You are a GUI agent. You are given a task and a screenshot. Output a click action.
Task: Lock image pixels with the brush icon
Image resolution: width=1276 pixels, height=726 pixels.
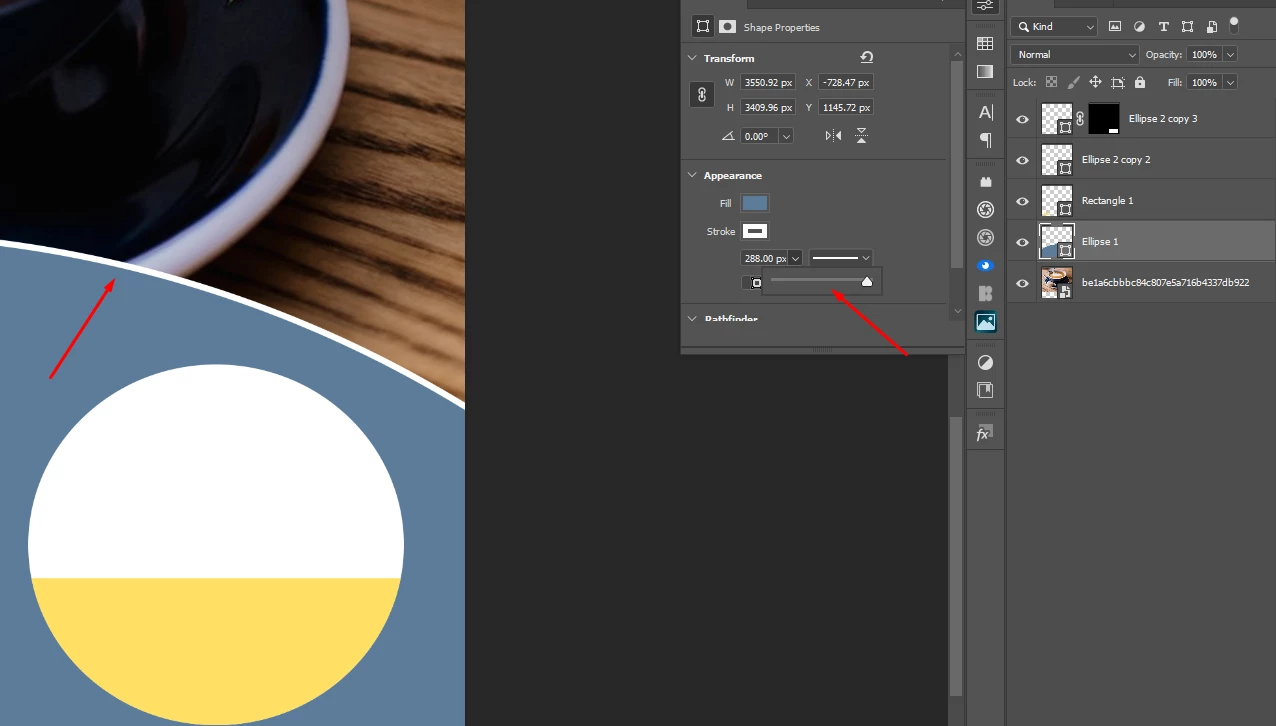coord(1074,82)
